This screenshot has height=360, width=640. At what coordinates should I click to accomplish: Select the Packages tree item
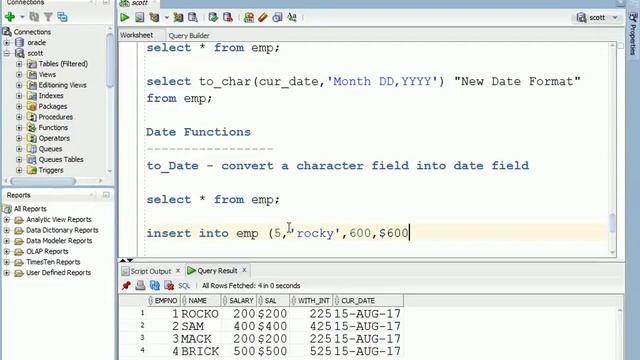click(x=53, y=106)
